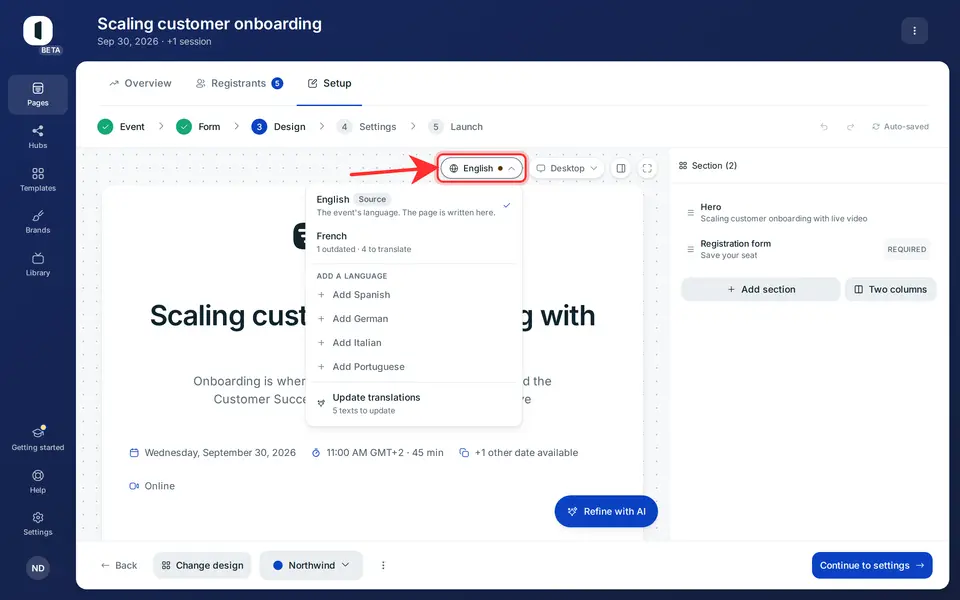This screenshot has height=600, width=960.
Task: Click the Change design button
Action: click(x=202, y=565)
